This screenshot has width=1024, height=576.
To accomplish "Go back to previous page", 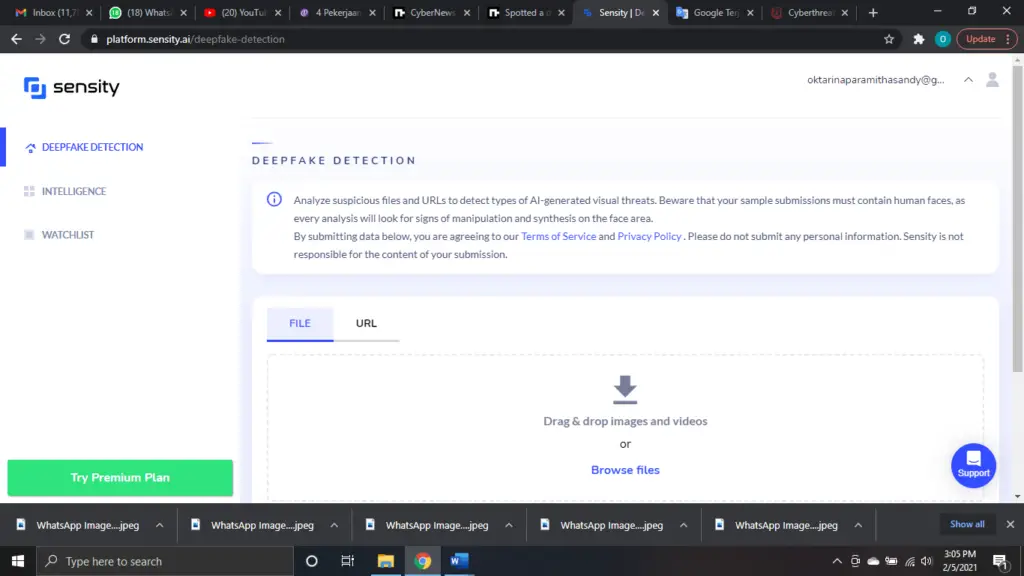I will [16, 39].
